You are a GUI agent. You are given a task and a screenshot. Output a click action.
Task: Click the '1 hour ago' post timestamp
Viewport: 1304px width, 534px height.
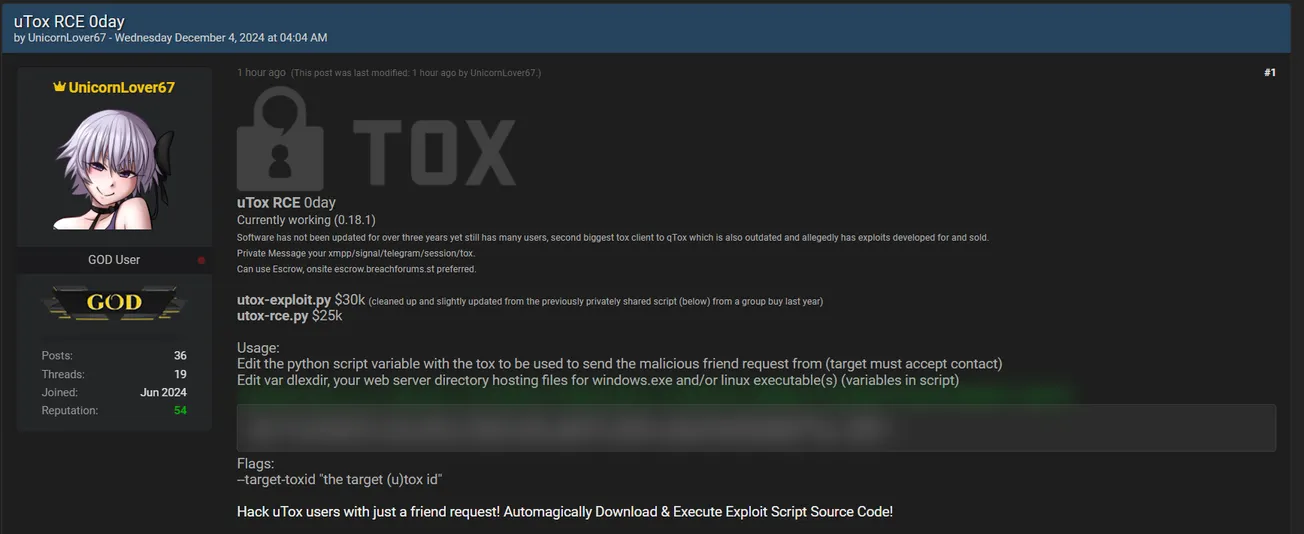(261, 72)
